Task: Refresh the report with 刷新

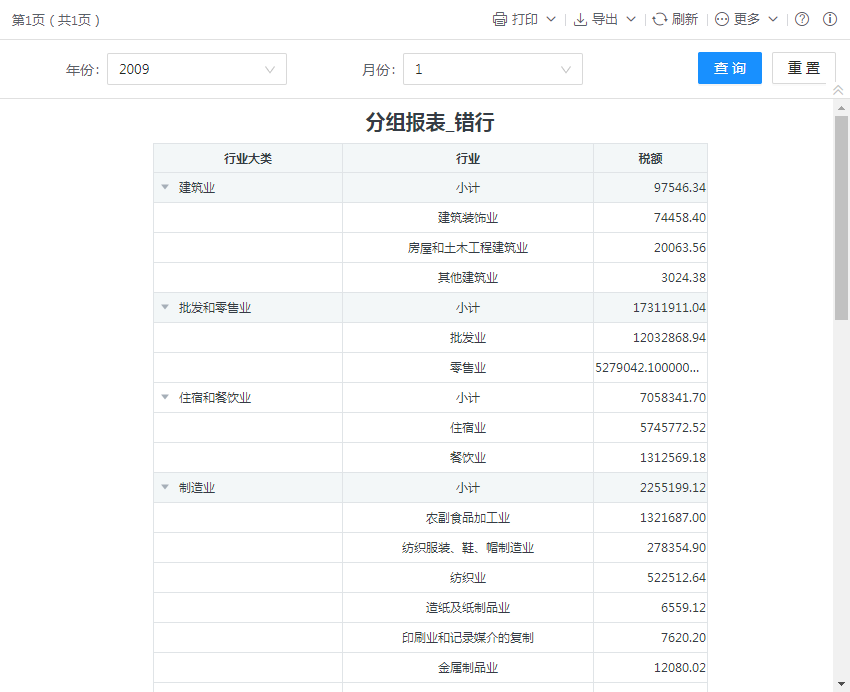Action: (x=660, y=20)
